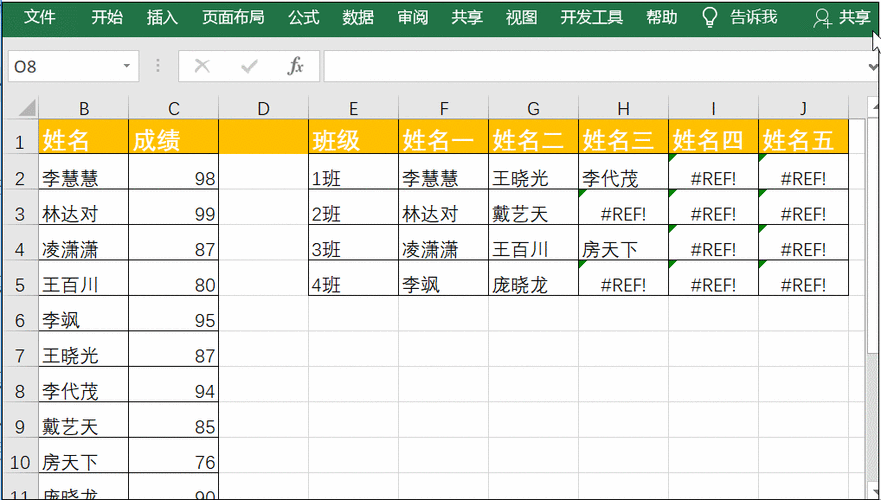This screenshot has height=500, width=881.
Task: Open the Insert Function fx icon
Action: point(296,66)
